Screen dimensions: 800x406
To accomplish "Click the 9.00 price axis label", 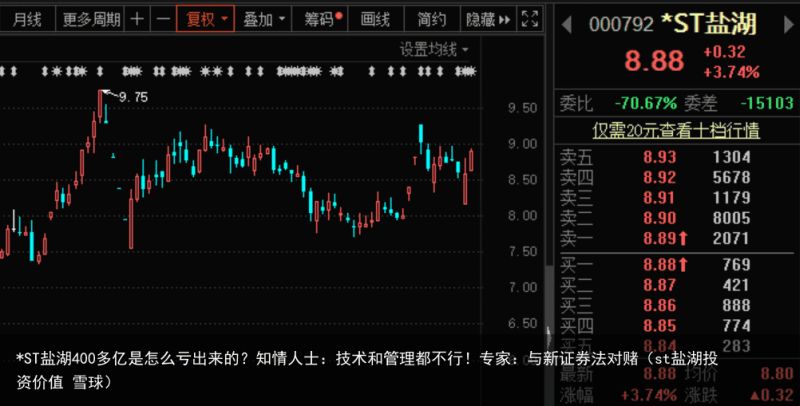I will click(522, 144).
